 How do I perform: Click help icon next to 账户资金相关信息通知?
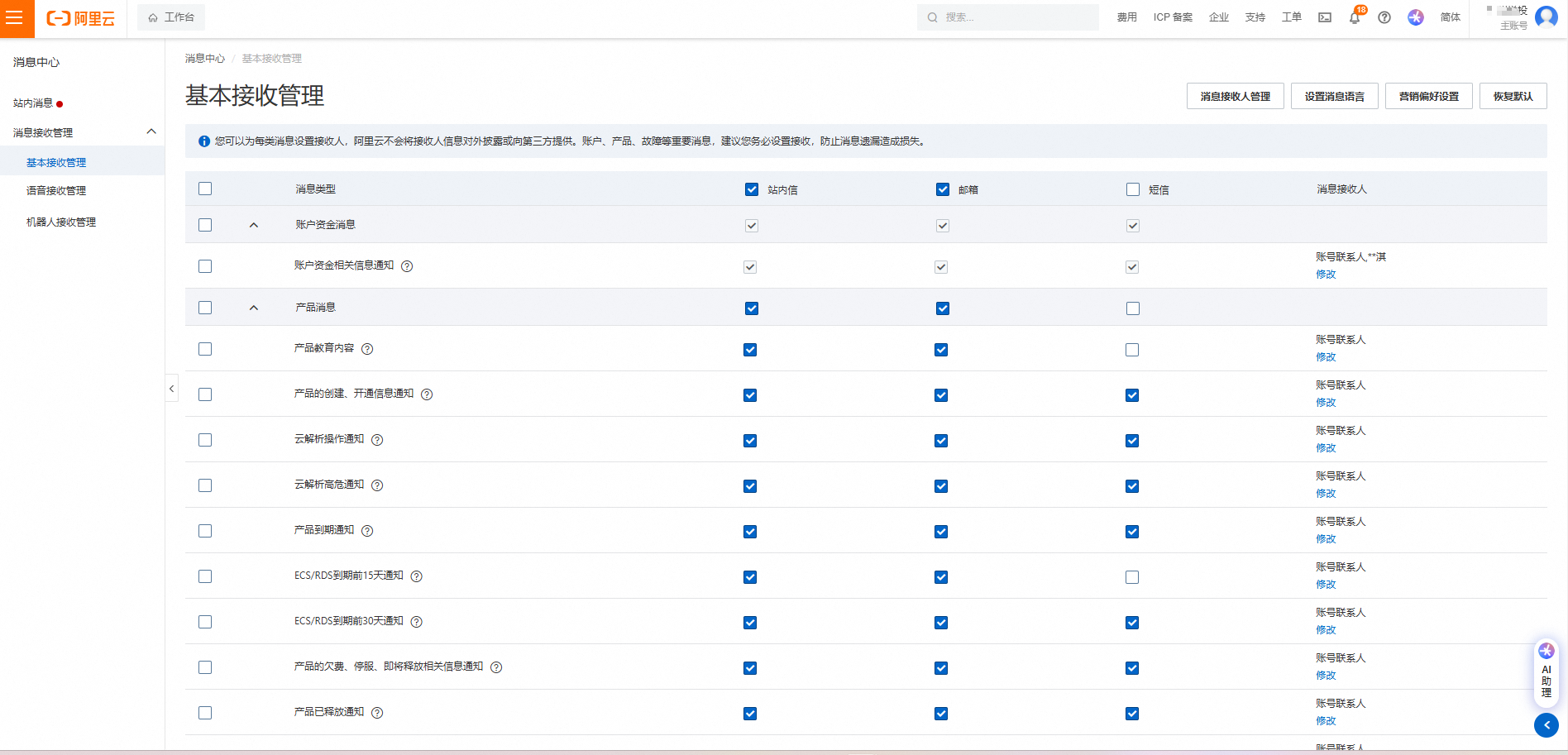coord(407,266)
